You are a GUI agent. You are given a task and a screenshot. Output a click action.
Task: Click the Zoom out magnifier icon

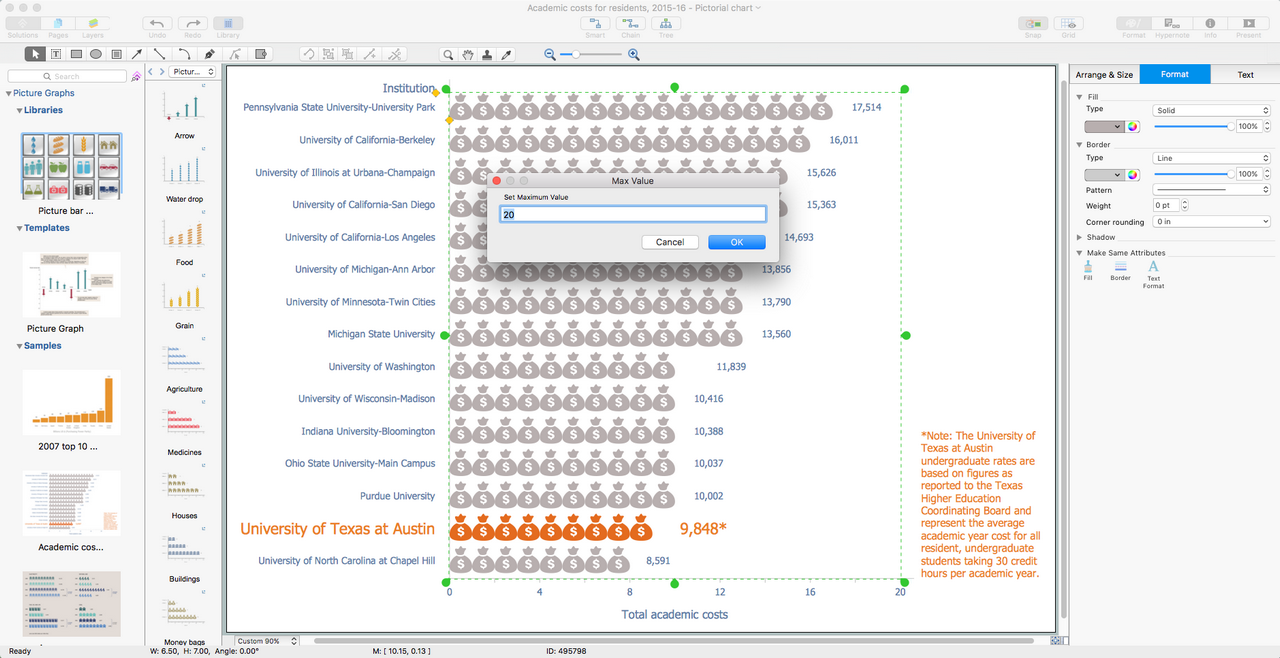point(549,54)
